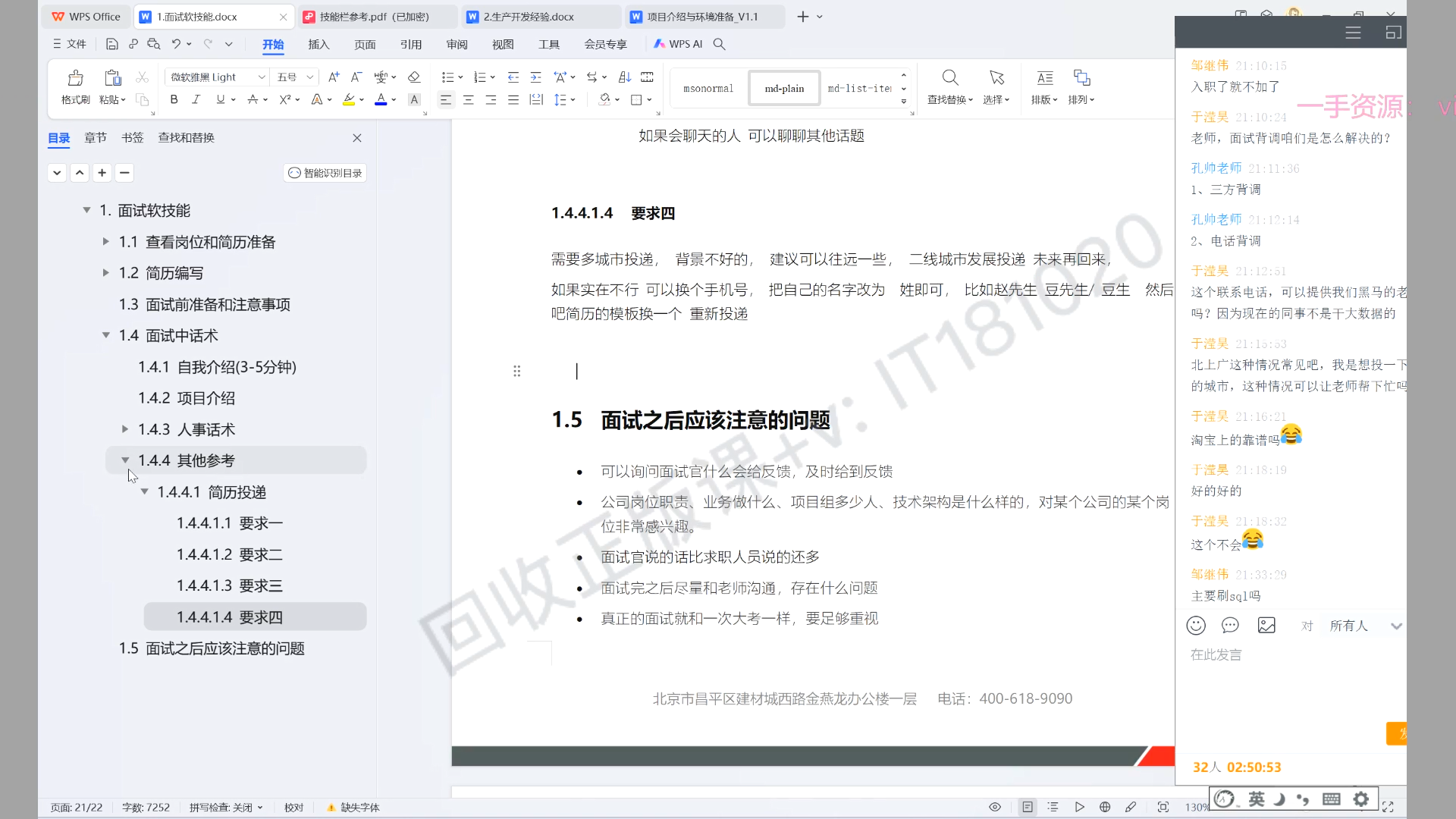Click yellow highlight color swatch

[x=349, y=99]
